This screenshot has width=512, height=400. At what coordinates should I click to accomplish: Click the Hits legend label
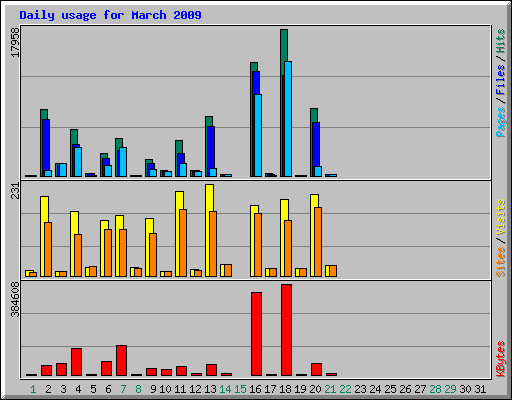[501, 41]
